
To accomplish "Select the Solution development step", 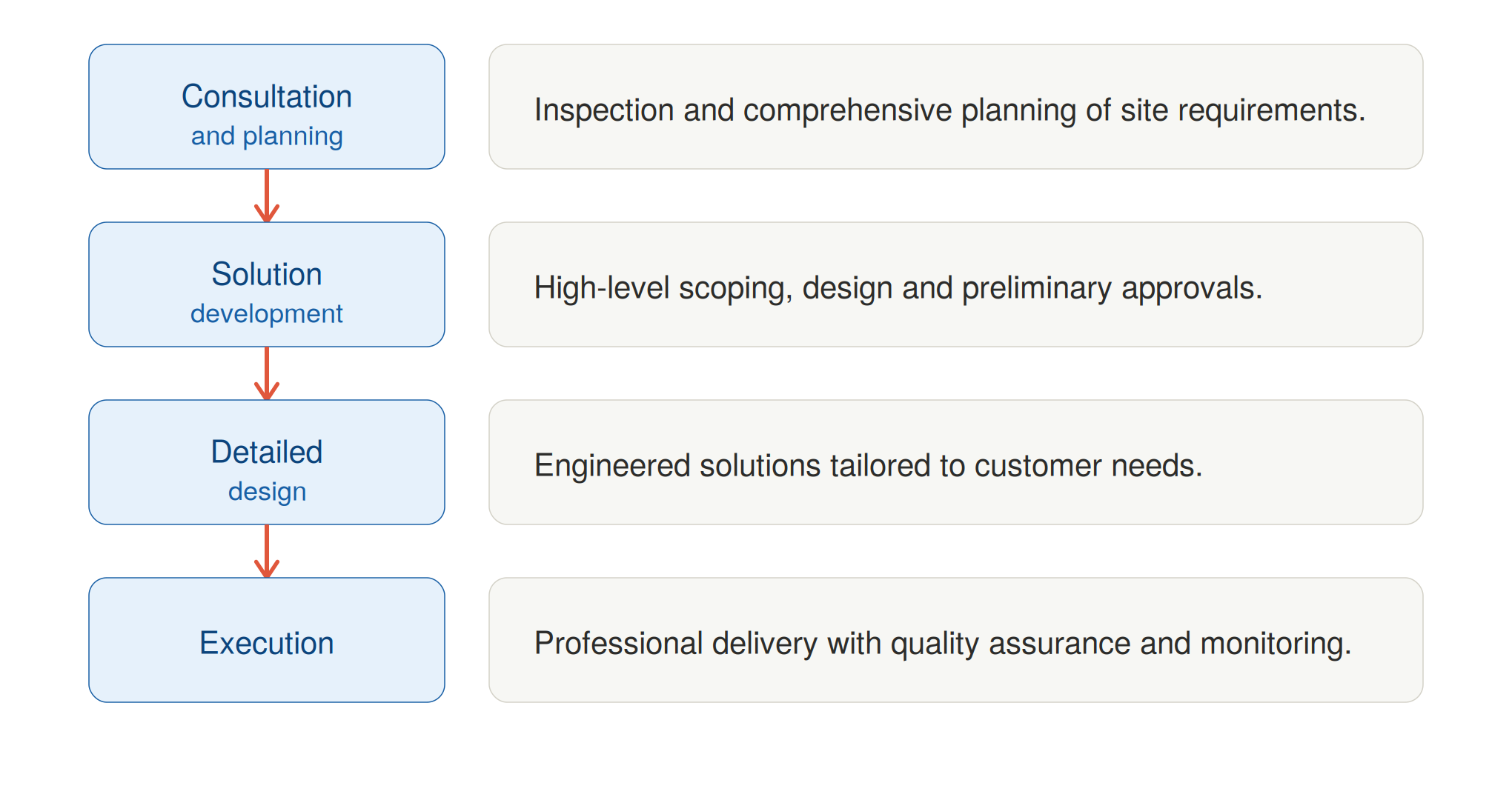I will 267,284.
